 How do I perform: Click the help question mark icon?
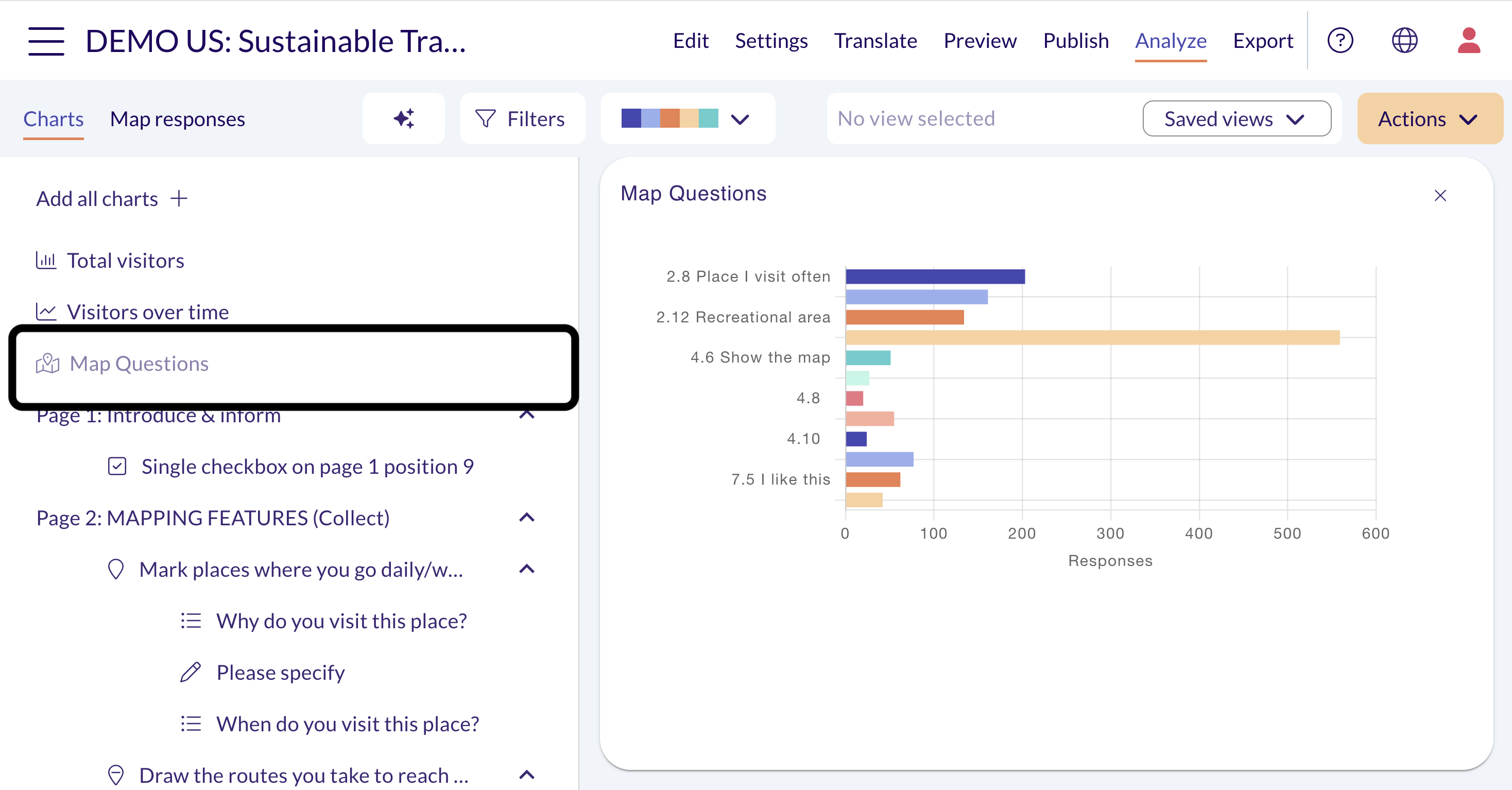(x=1340, y=41)
